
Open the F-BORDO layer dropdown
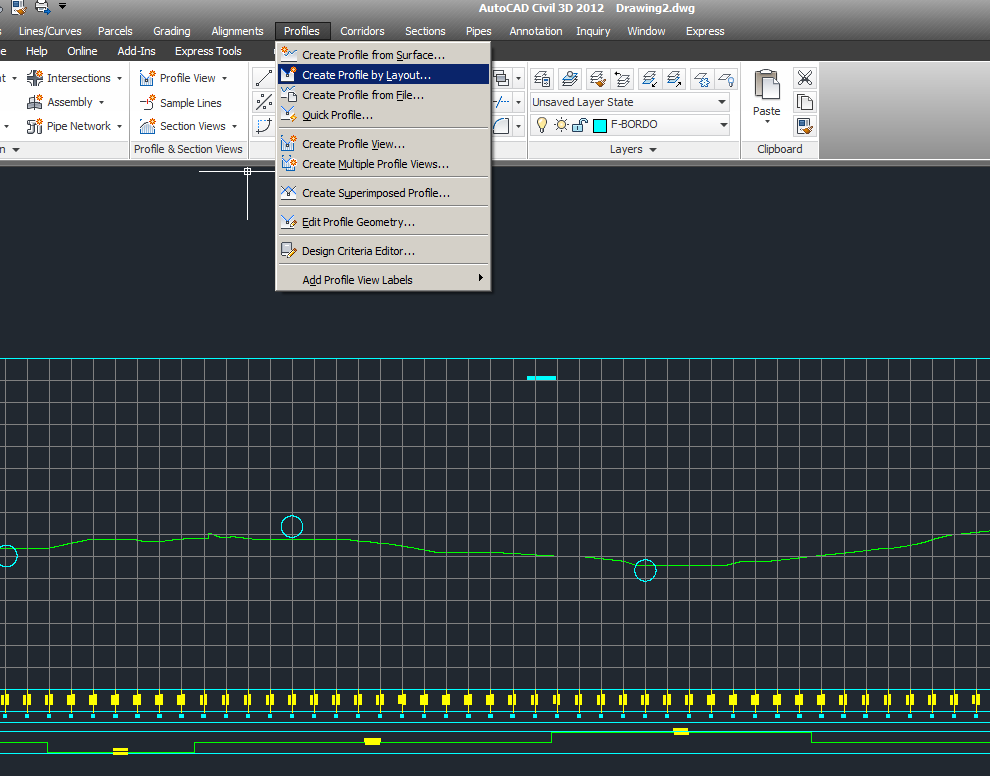point(722,125)
